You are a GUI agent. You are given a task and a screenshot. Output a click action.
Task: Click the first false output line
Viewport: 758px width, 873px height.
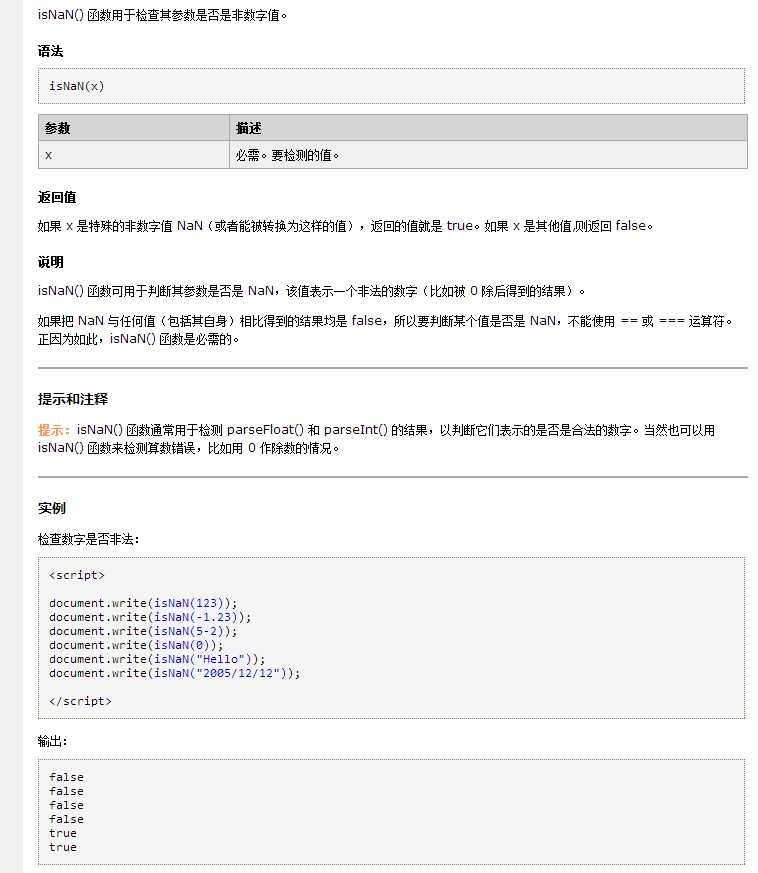[66, 777]
